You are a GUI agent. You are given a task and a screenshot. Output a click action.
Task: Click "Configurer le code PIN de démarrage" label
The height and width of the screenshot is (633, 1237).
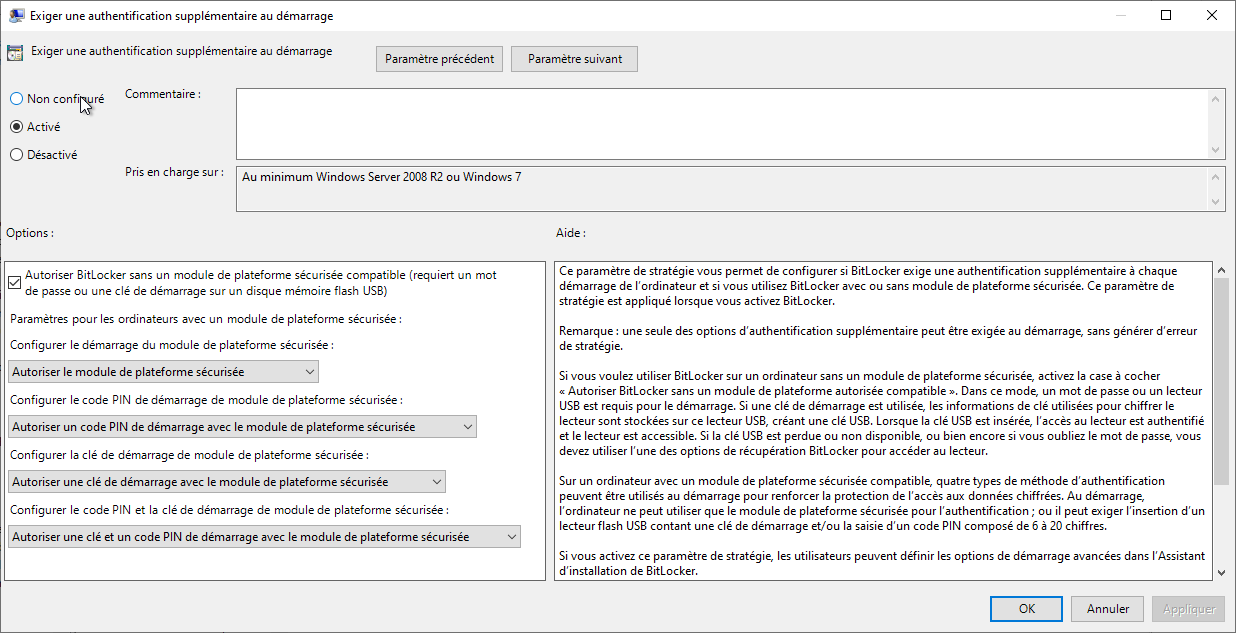click(x=206, y=400)
